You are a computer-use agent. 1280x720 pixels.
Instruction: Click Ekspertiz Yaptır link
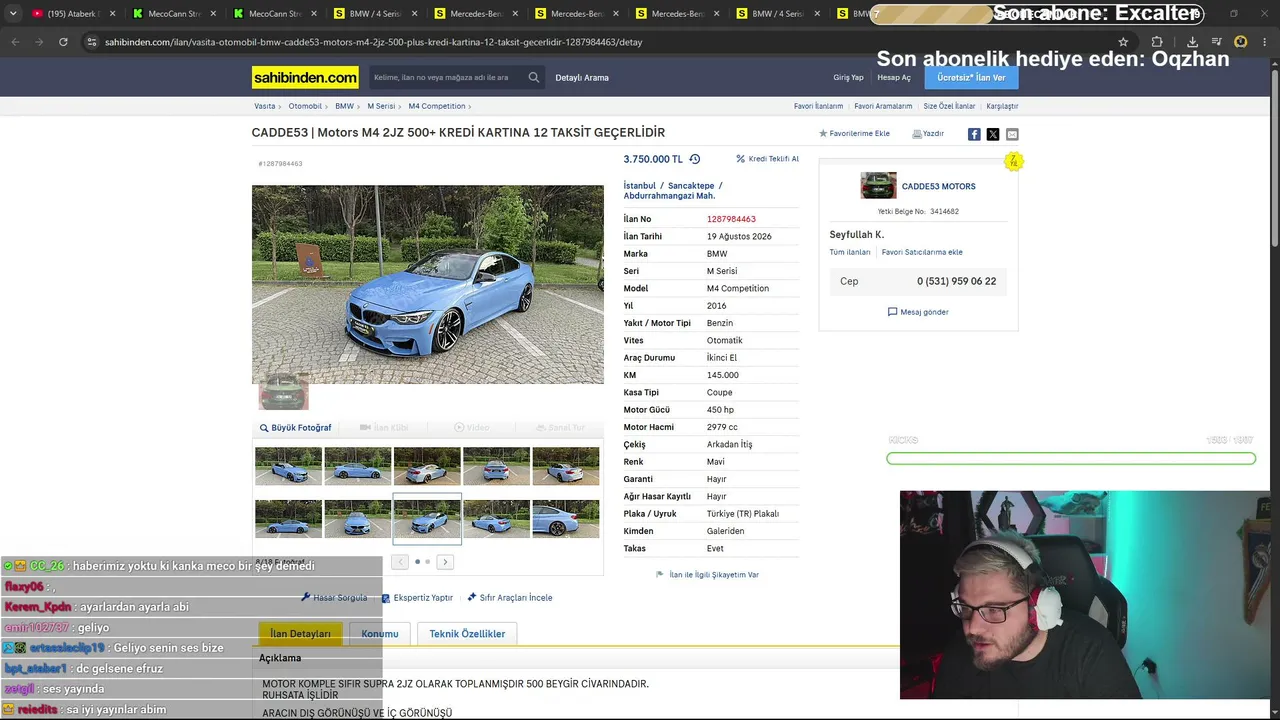click(x=417, y=598)
